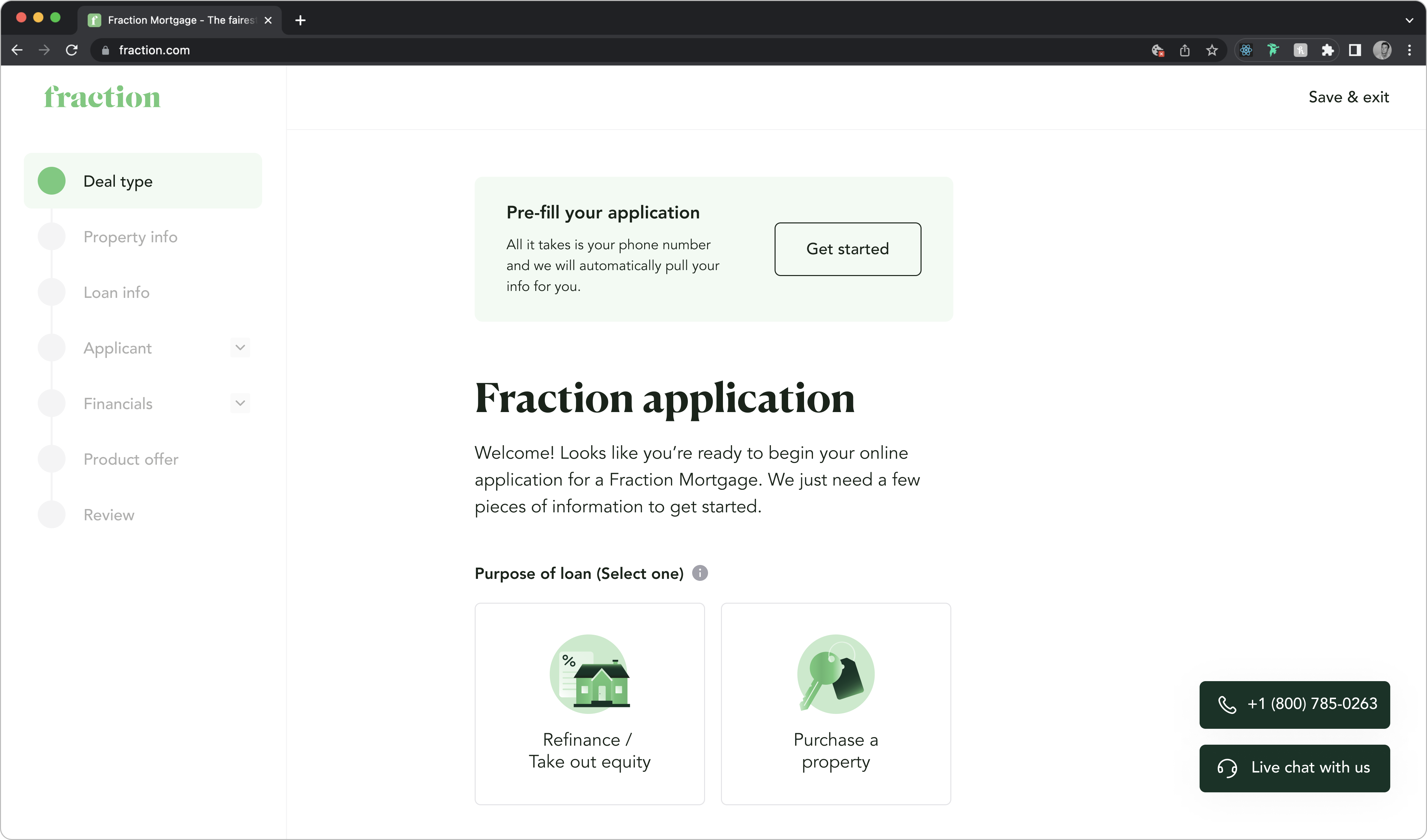Click the Pre-fill your application heading

pos(603,212)
